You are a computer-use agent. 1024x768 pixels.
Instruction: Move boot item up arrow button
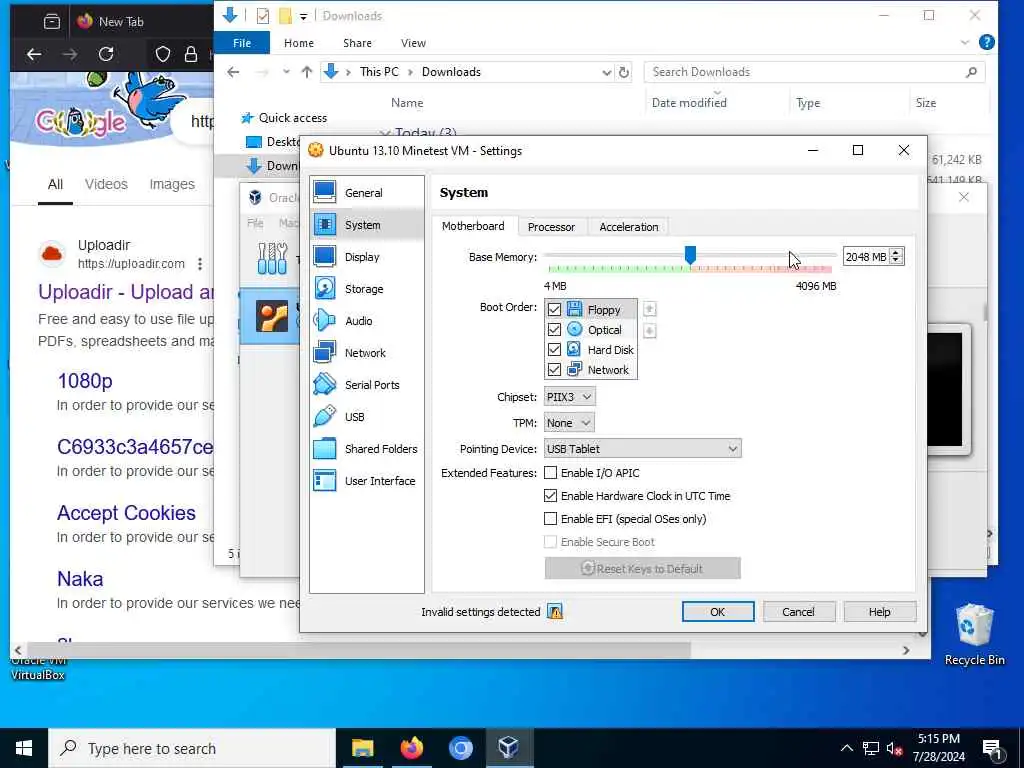click(x=649, y=309)
